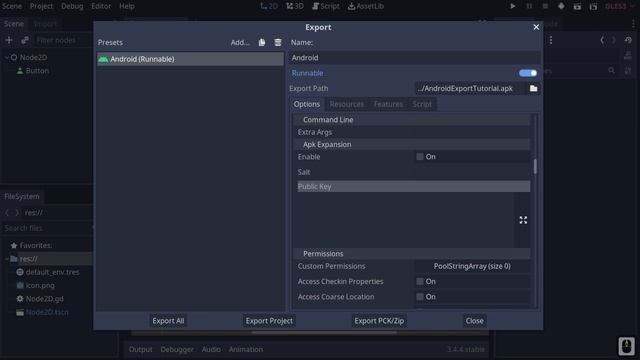Select icon.png in FileSystem
This screenshot has height=360, width=640.
coord(40,285)
